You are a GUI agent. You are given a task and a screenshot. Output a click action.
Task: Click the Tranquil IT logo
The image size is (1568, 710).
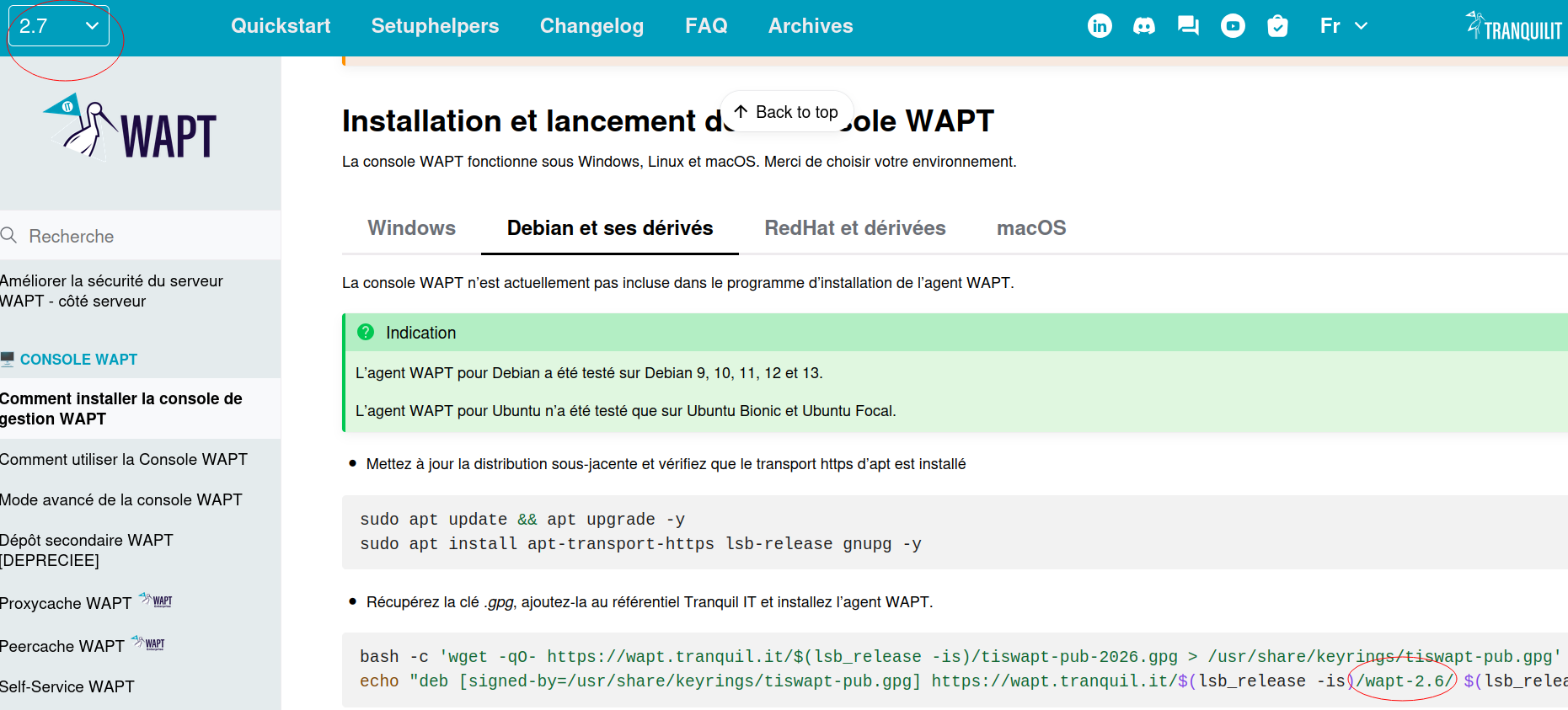tap(1516, 27)
